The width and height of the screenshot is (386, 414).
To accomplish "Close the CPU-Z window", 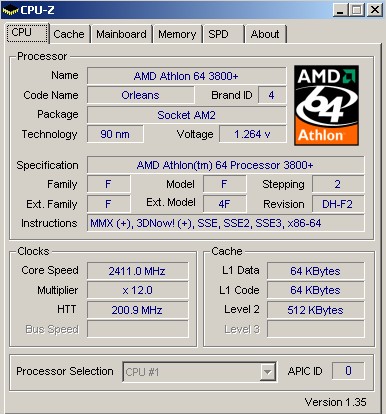I will [x=375, y=10].
